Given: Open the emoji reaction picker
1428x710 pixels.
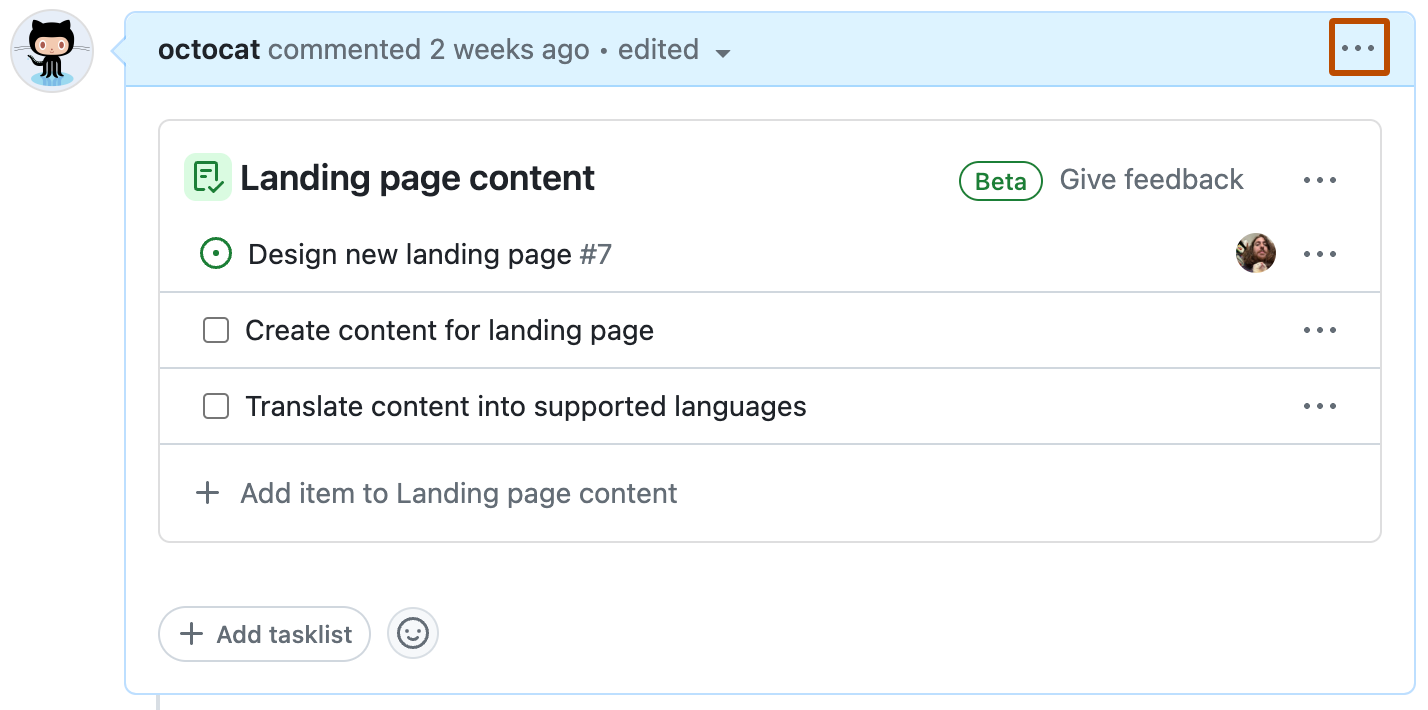Looking at the screenshot, I should click(x=413, y=633).
